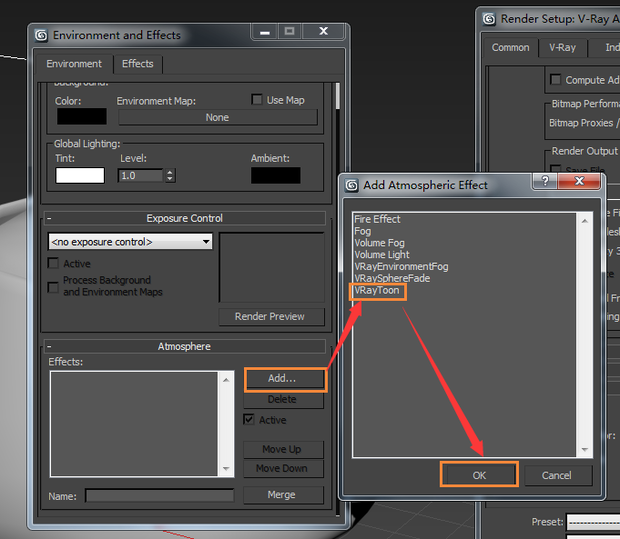
Task: Click the Level value field
Action: click(141, 176)
